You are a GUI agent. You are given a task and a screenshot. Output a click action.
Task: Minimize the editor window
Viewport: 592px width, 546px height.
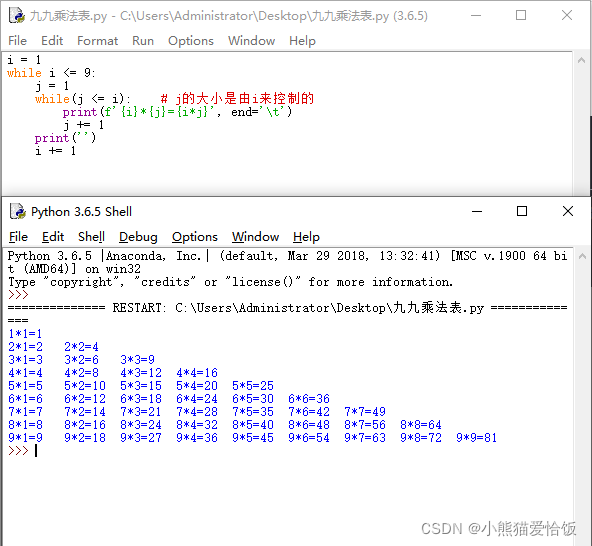[x=476, y=15]
